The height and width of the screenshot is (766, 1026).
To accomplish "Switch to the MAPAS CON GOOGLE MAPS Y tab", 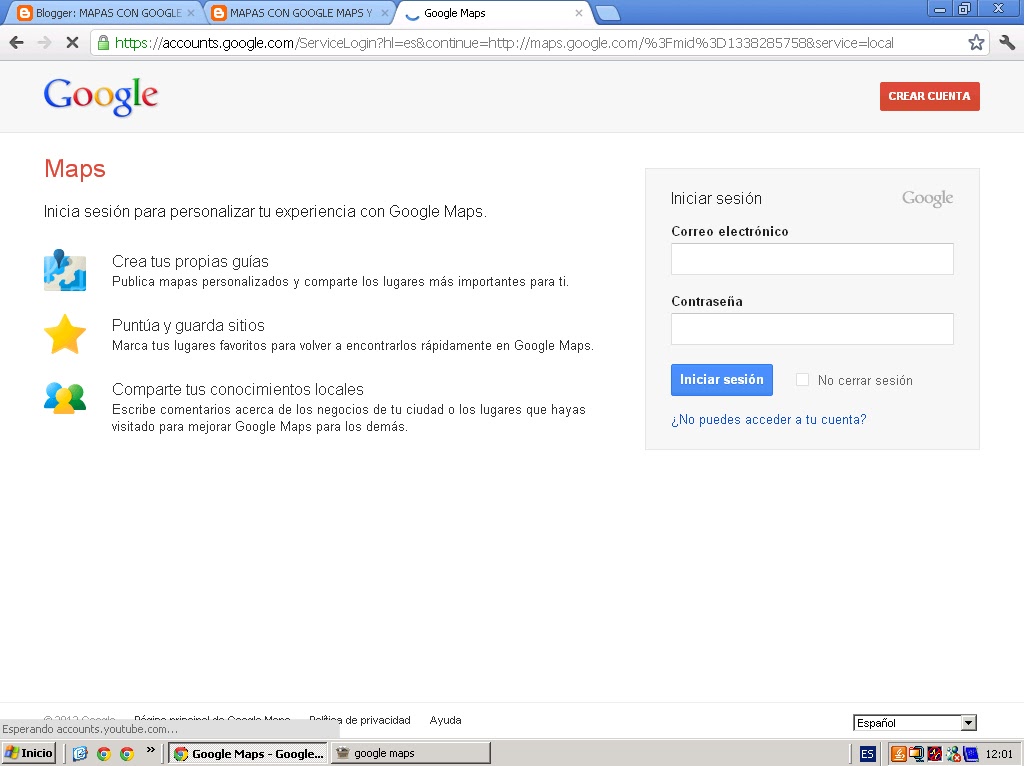I will pyautogui.click(x=301, y=13).
